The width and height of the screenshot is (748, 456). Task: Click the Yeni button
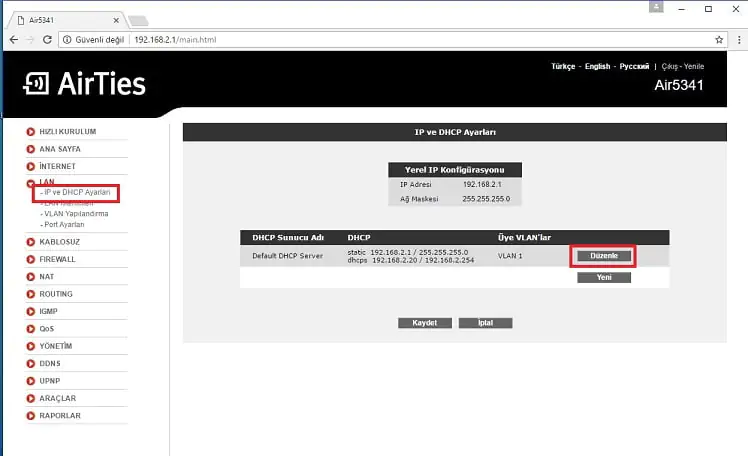tap(604, 277)
